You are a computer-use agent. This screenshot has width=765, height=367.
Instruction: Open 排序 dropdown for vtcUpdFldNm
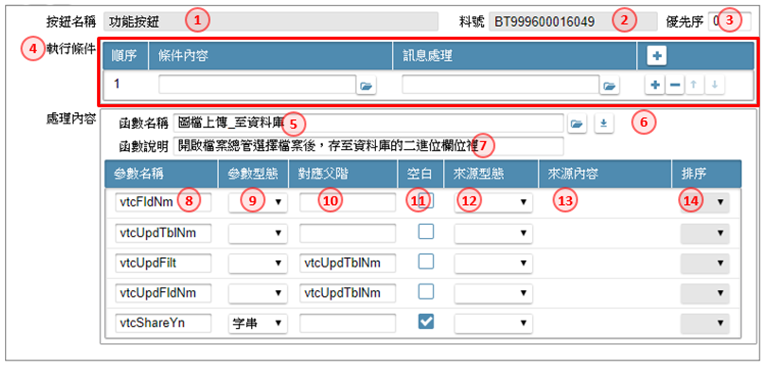[x=705, y=293]
